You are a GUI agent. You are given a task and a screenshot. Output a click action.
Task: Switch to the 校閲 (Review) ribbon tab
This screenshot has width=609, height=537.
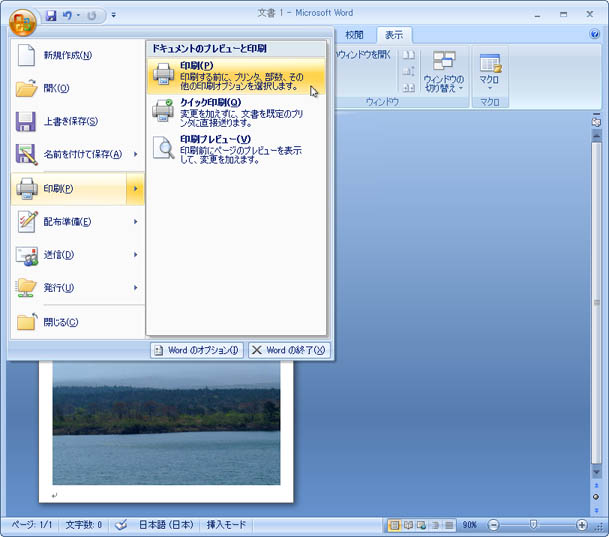click(354, 34)
